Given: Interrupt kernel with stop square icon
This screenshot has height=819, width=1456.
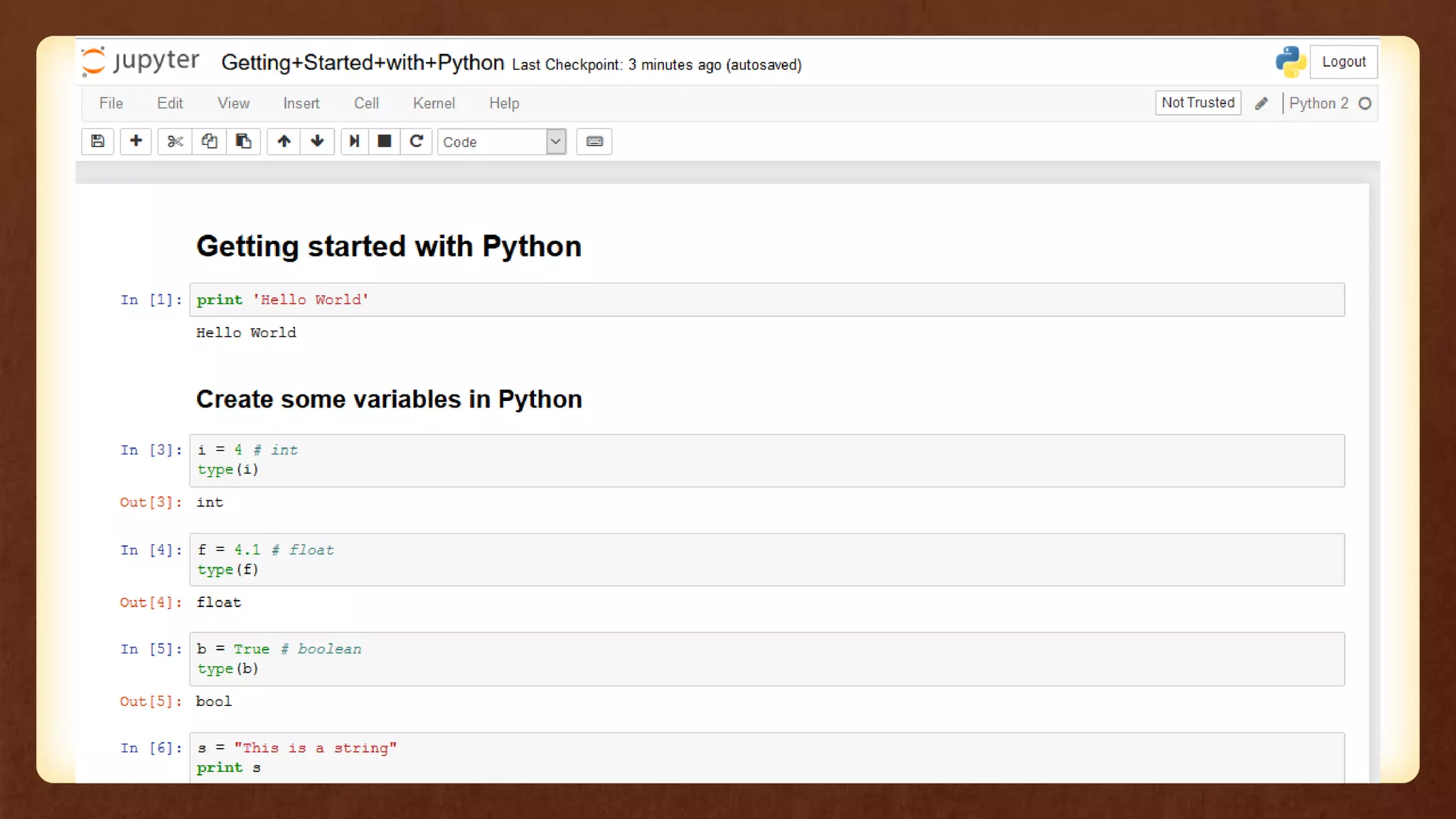Looking at the screenshot, I should point(385,141).
